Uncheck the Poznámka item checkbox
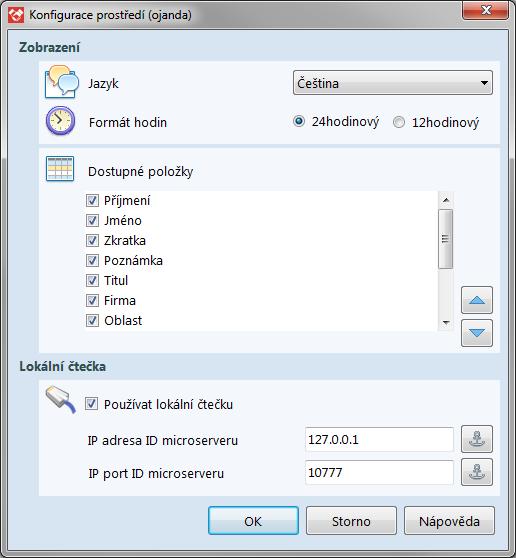 click(92, 260)
